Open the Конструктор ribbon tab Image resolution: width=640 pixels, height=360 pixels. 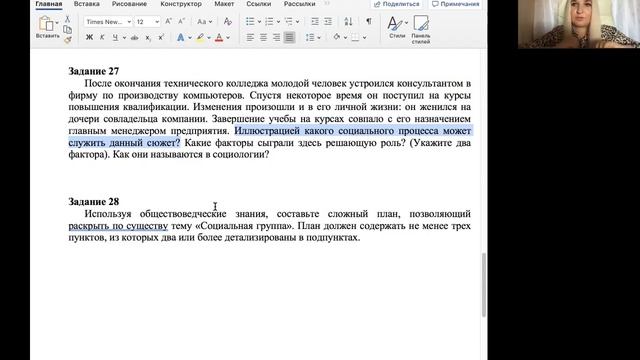point(181,4)
